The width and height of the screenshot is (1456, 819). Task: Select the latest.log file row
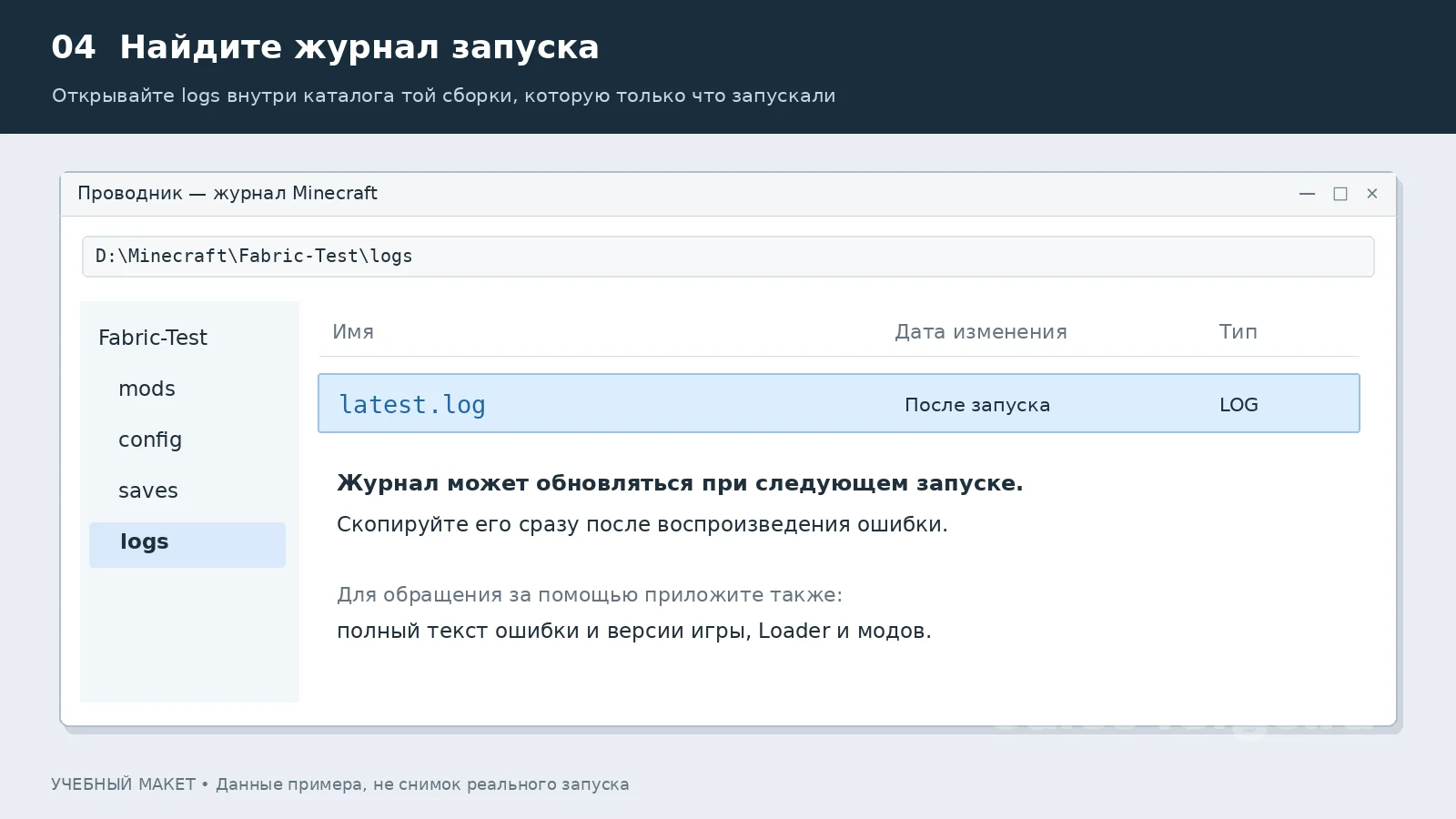[x=839, y=403]
